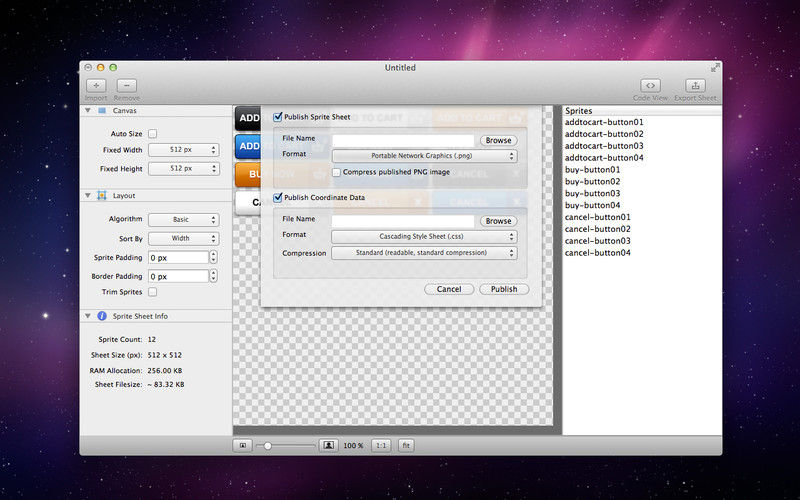Click the black ADD sprite on canvas
The height and width of the screenshot is (500, 800).
tap(248, 118)
